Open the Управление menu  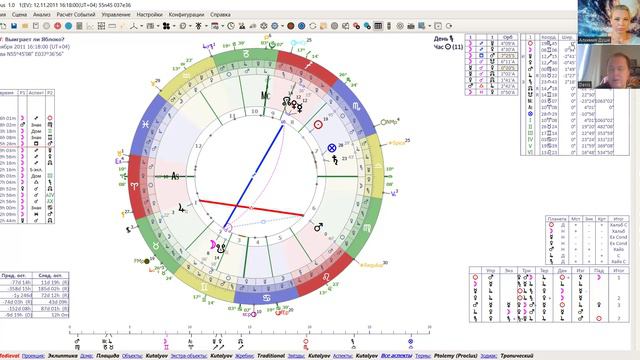[x=116, y=14]
